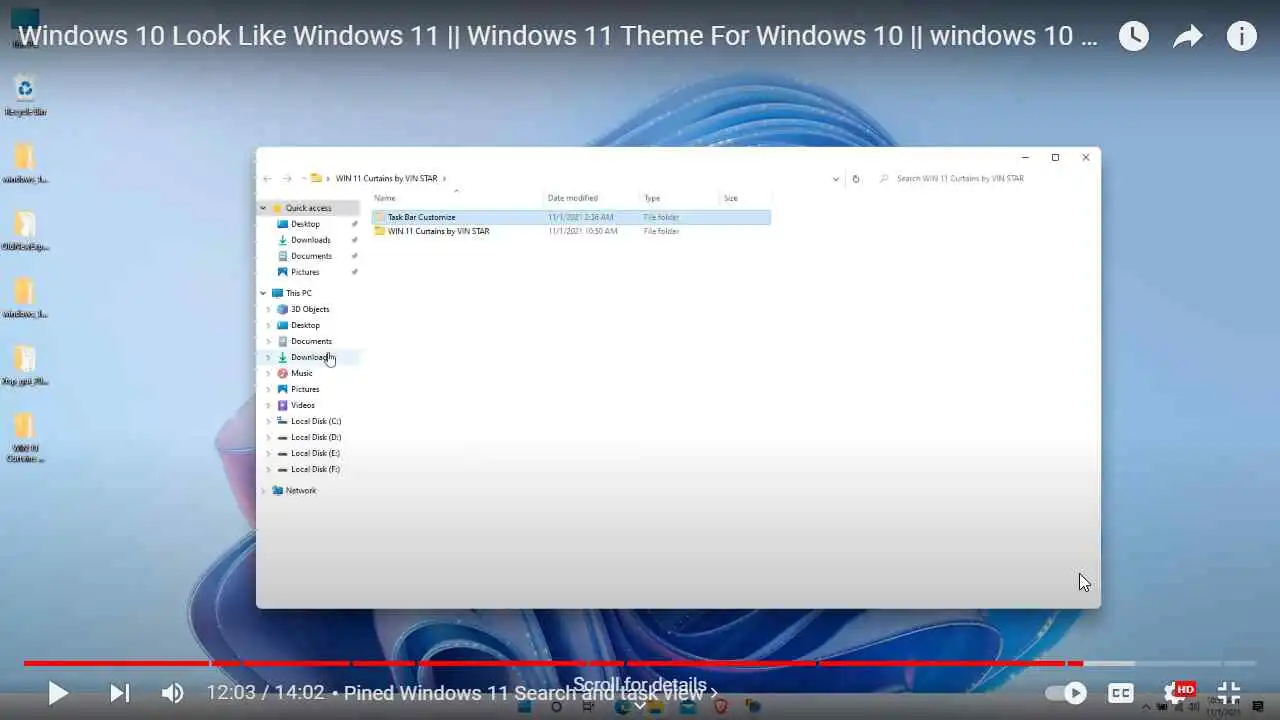Select Documents under This PC
Viewport: 1280px width, 720px height.
point(311,341)
